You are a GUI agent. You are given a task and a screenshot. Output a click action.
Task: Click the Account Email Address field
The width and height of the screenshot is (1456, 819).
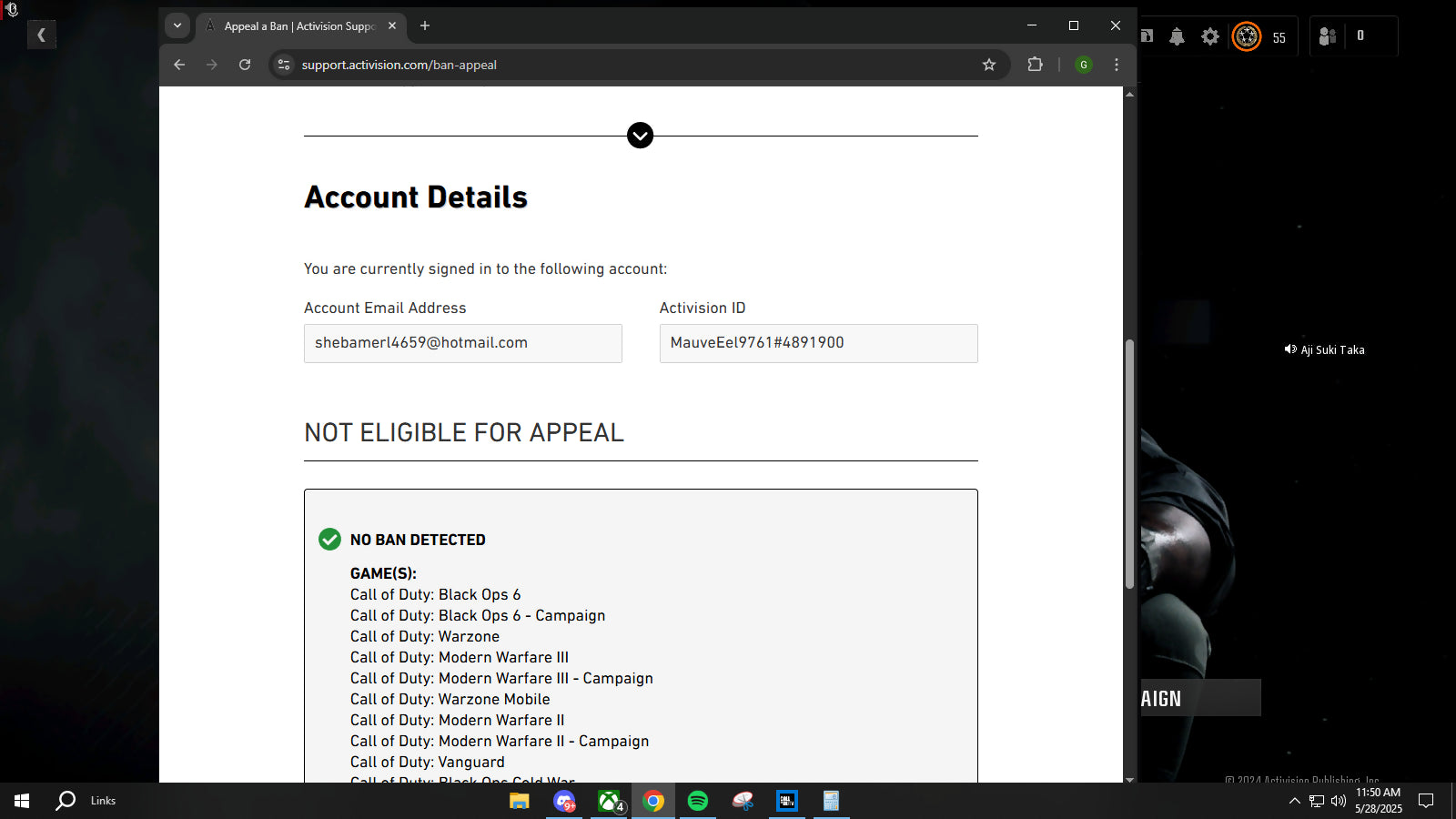462,343
